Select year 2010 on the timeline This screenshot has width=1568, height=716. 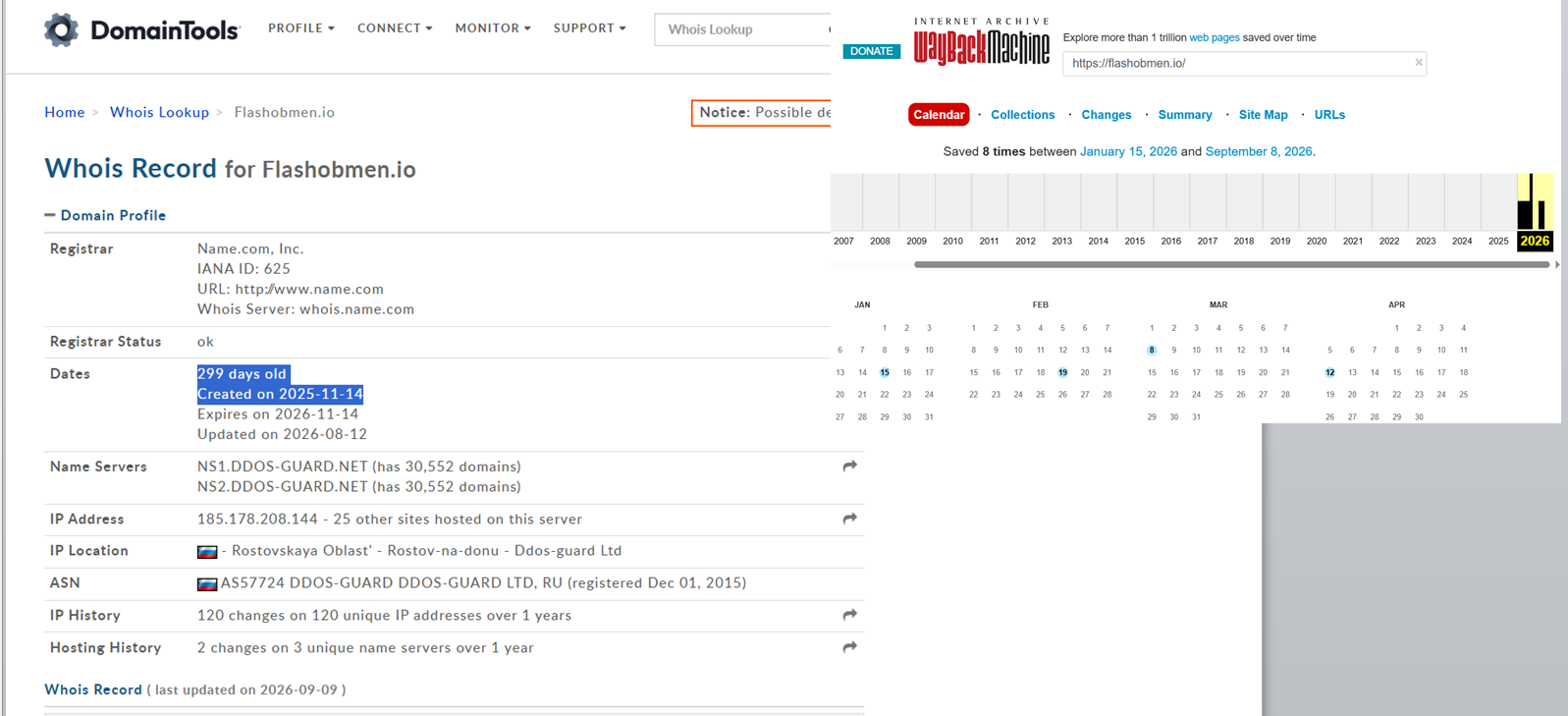(952, 241)
